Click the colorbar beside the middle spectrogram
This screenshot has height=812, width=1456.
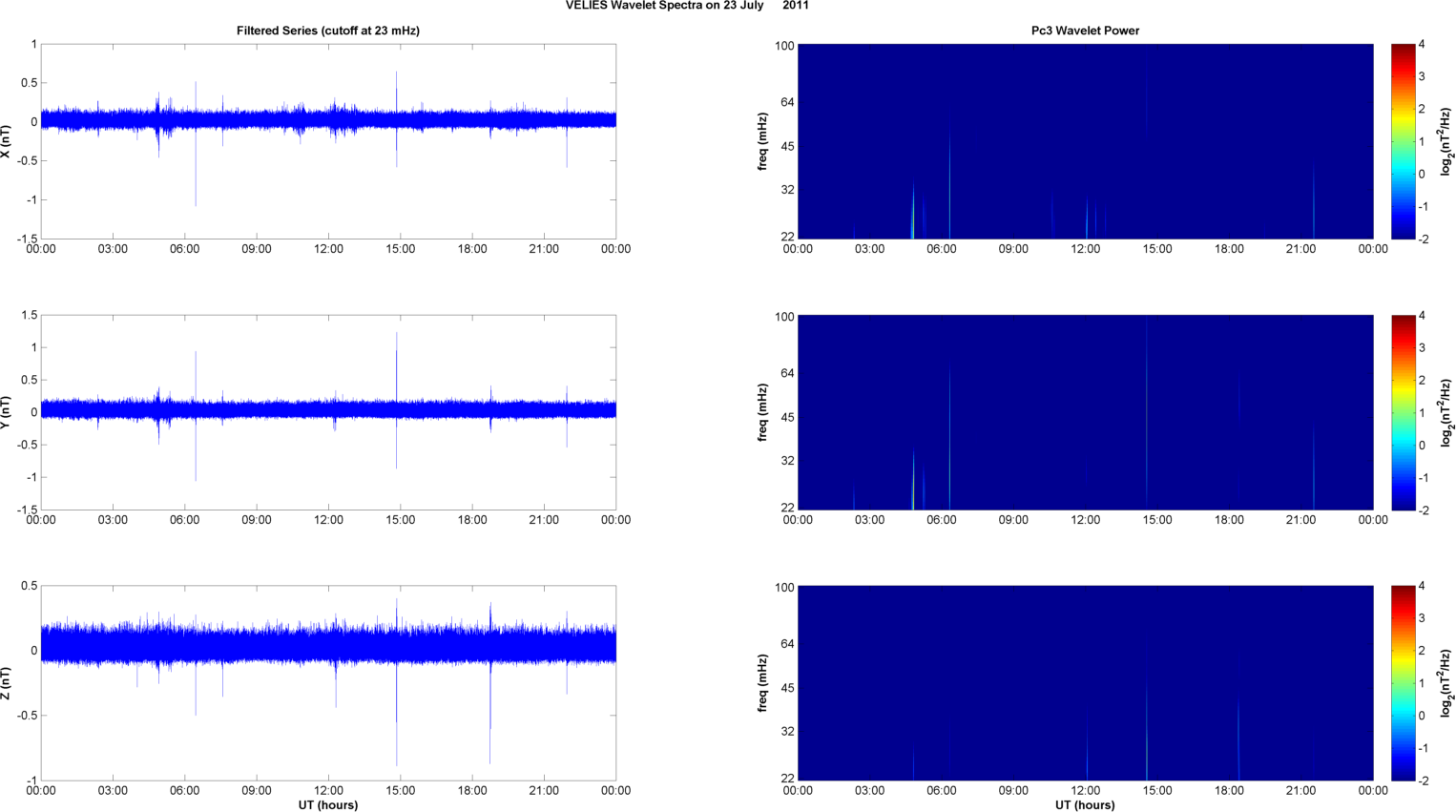pyautogui.click(x=1403, y=412)
